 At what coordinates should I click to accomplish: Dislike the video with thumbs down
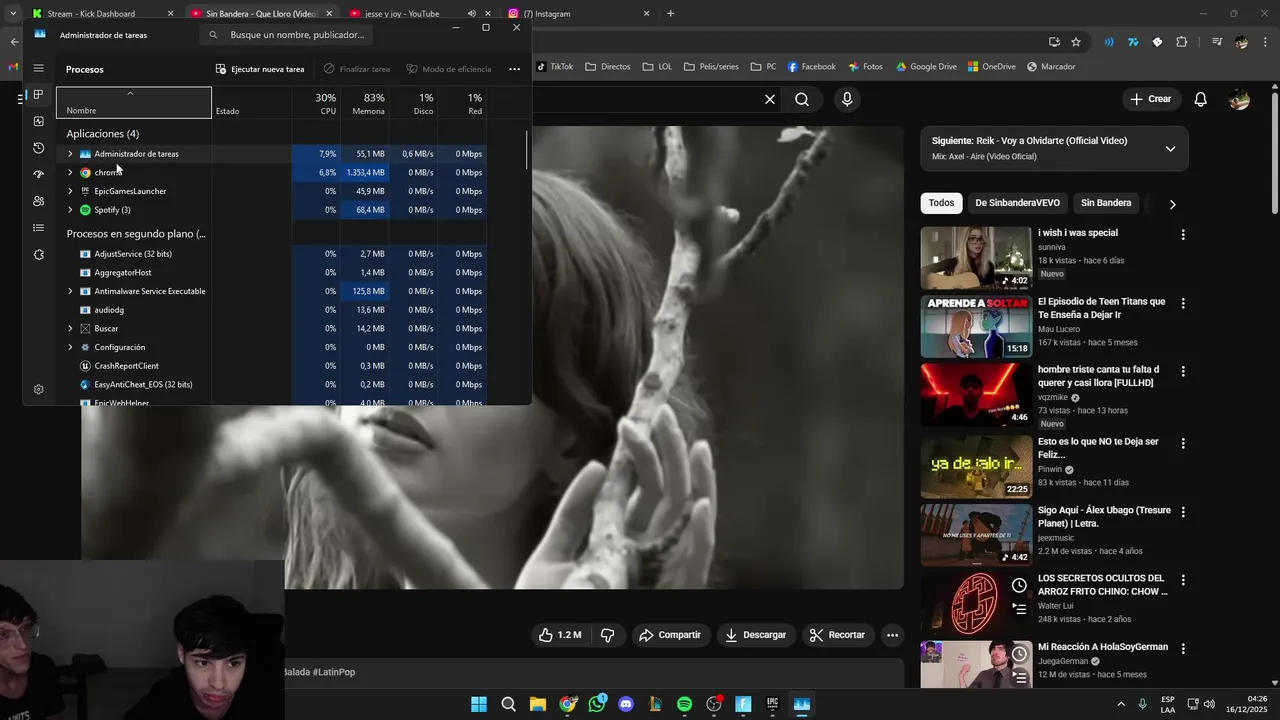[607, 635]
